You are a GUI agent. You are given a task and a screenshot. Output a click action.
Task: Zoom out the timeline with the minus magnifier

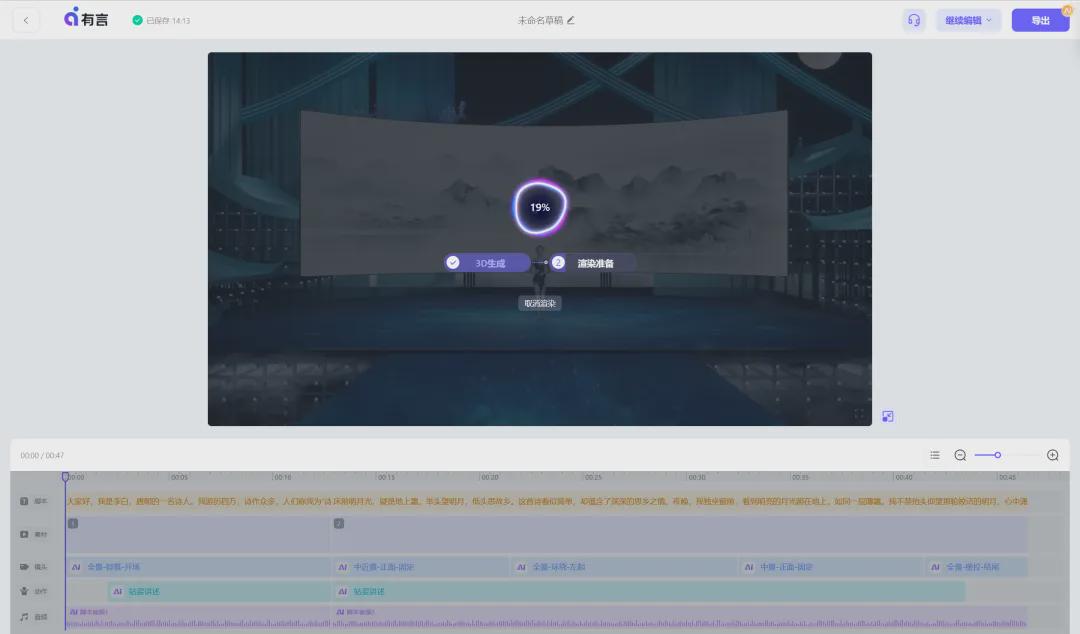click(x=959, y=454)
